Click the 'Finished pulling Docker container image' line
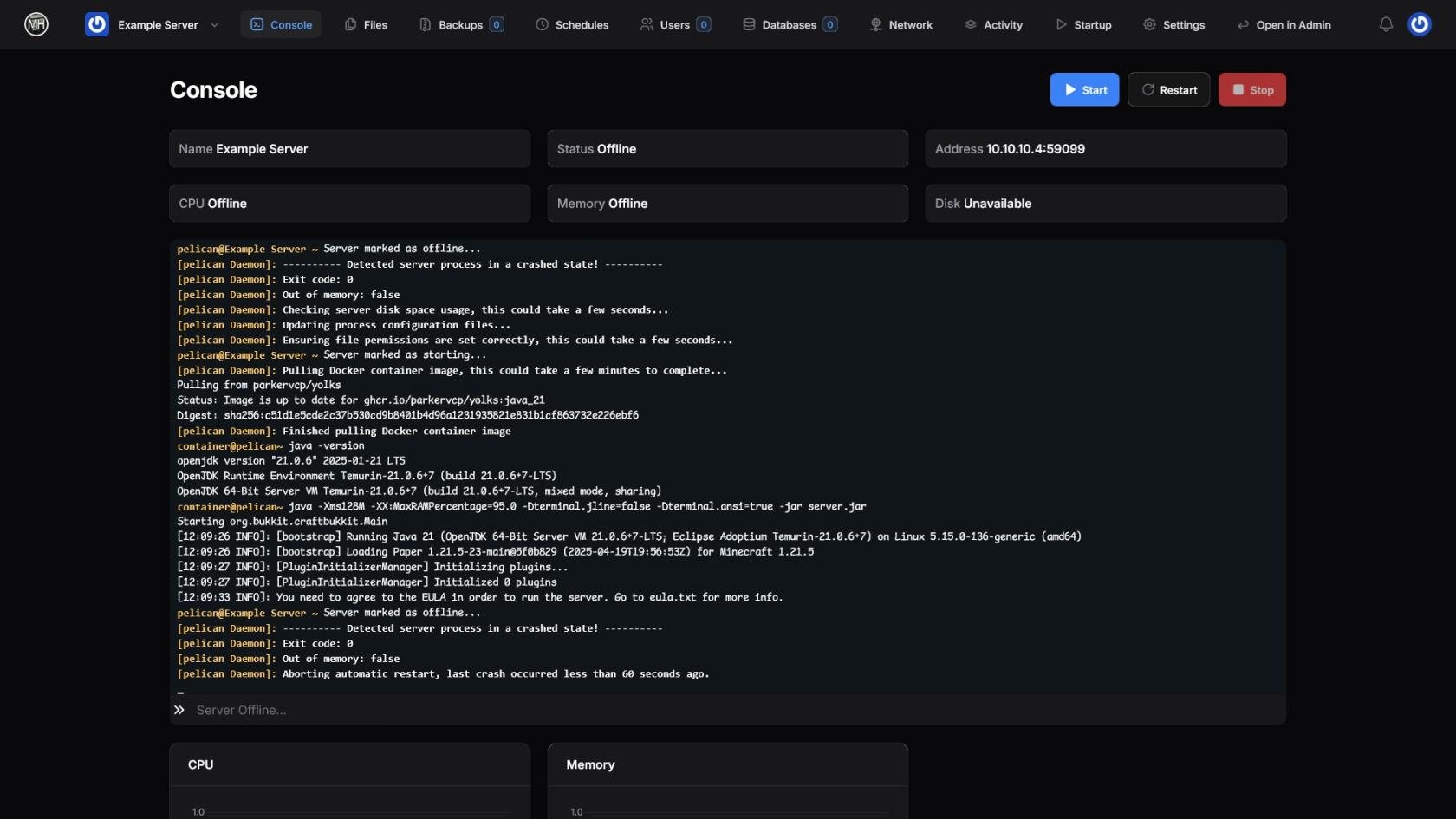 (344, 431)
